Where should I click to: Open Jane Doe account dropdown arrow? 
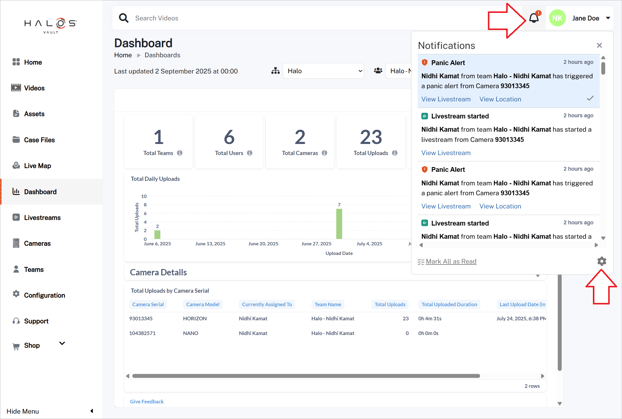pyautogui.click(x=608, y=18)
